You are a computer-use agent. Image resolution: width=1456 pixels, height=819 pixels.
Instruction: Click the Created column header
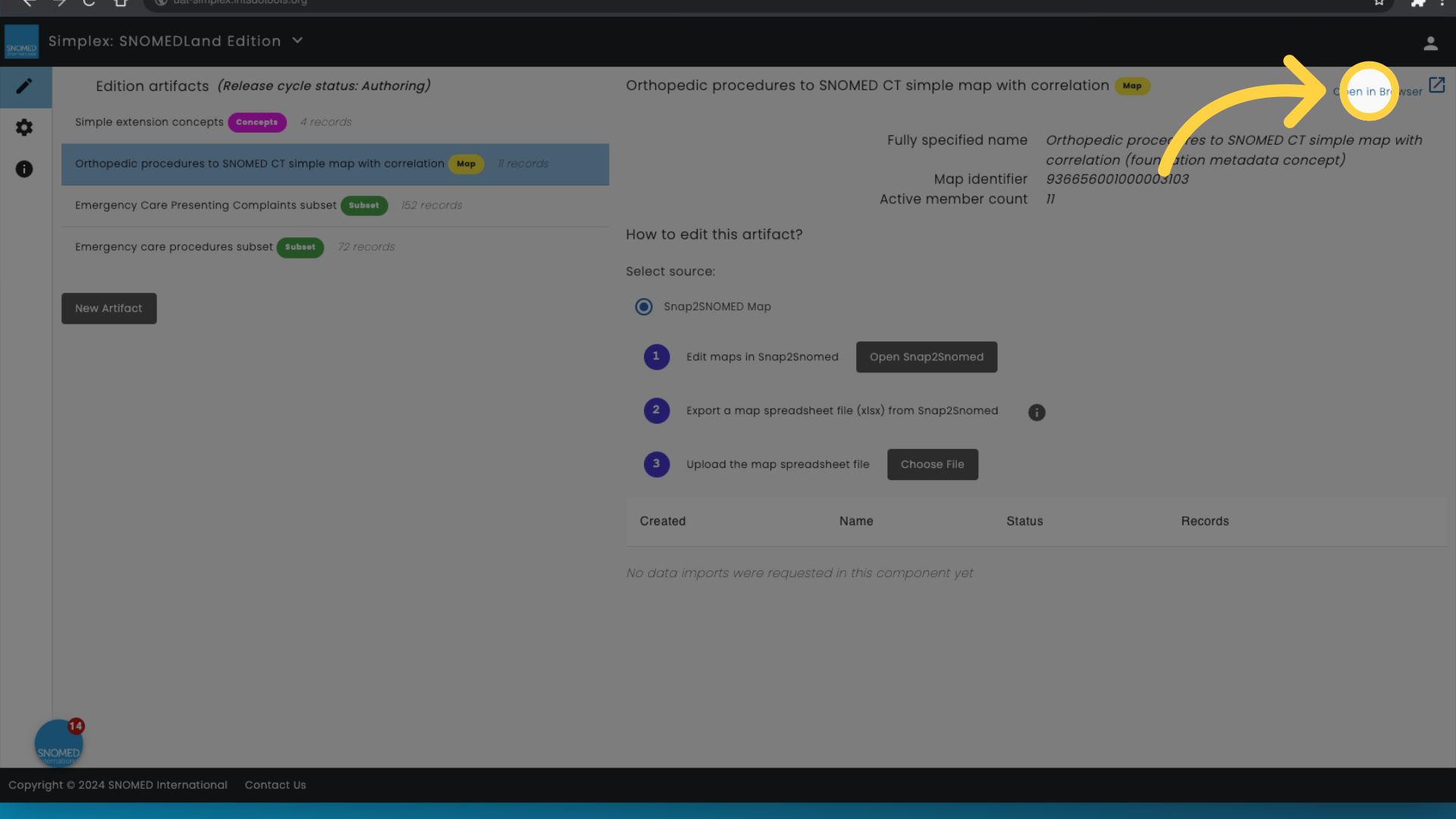pos(663,522)
